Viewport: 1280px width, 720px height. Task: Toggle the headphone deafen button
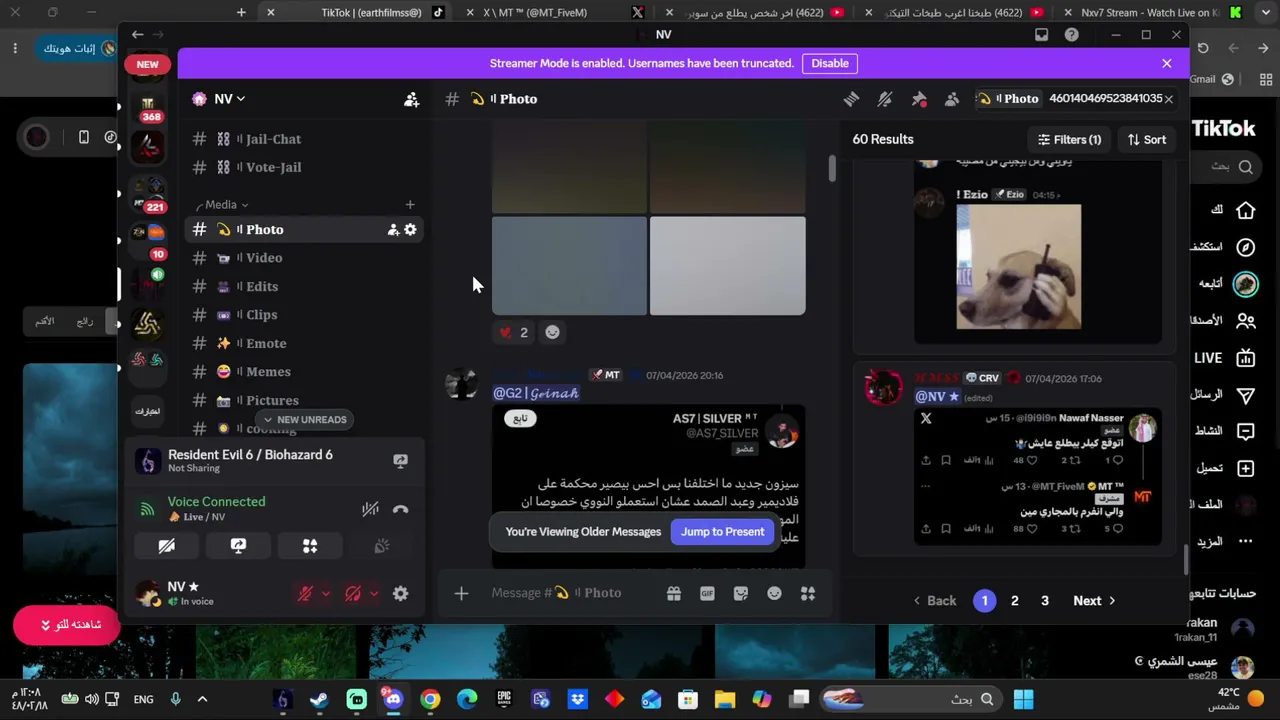pos(353,594)
